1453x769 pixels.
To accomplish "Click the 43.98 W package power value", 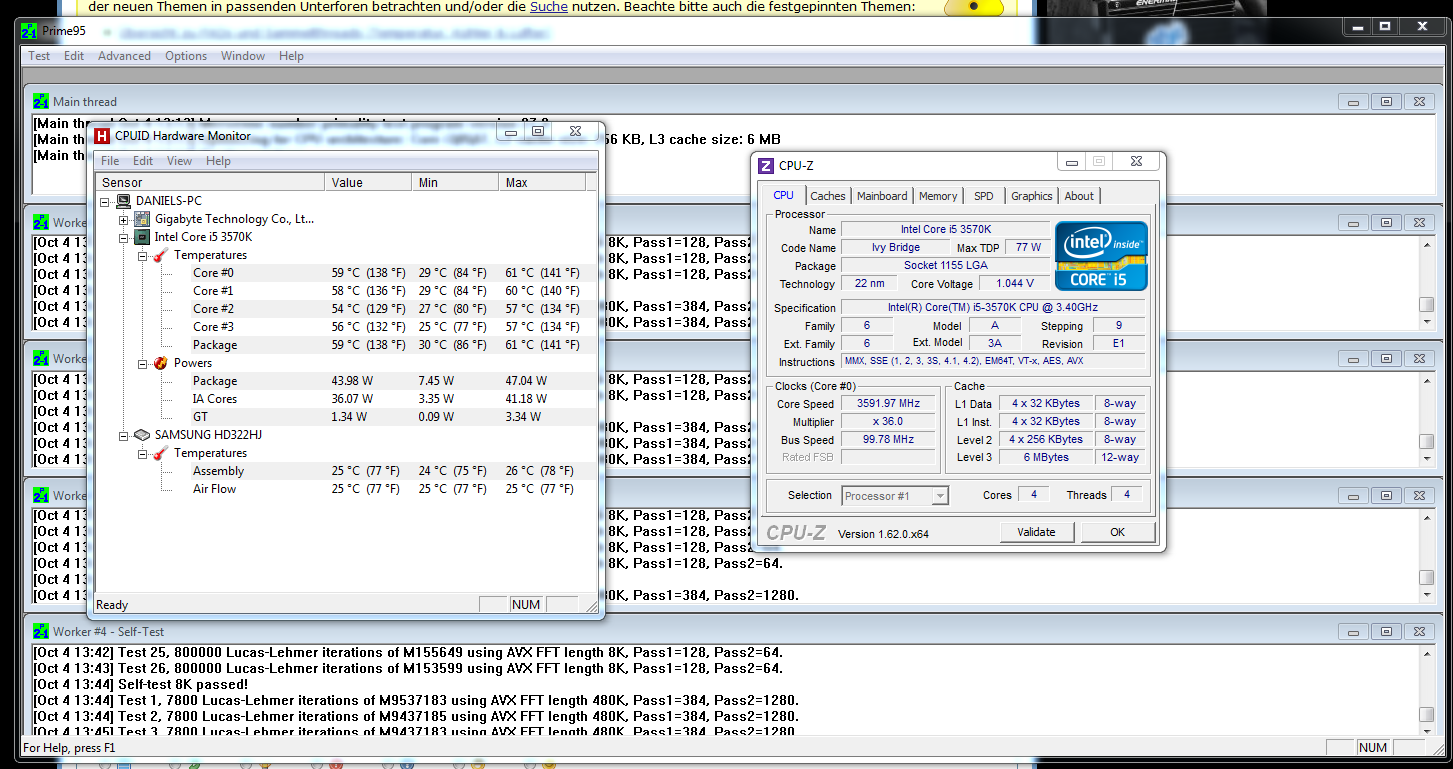I will pyautogui.click(x=351, y=381).
